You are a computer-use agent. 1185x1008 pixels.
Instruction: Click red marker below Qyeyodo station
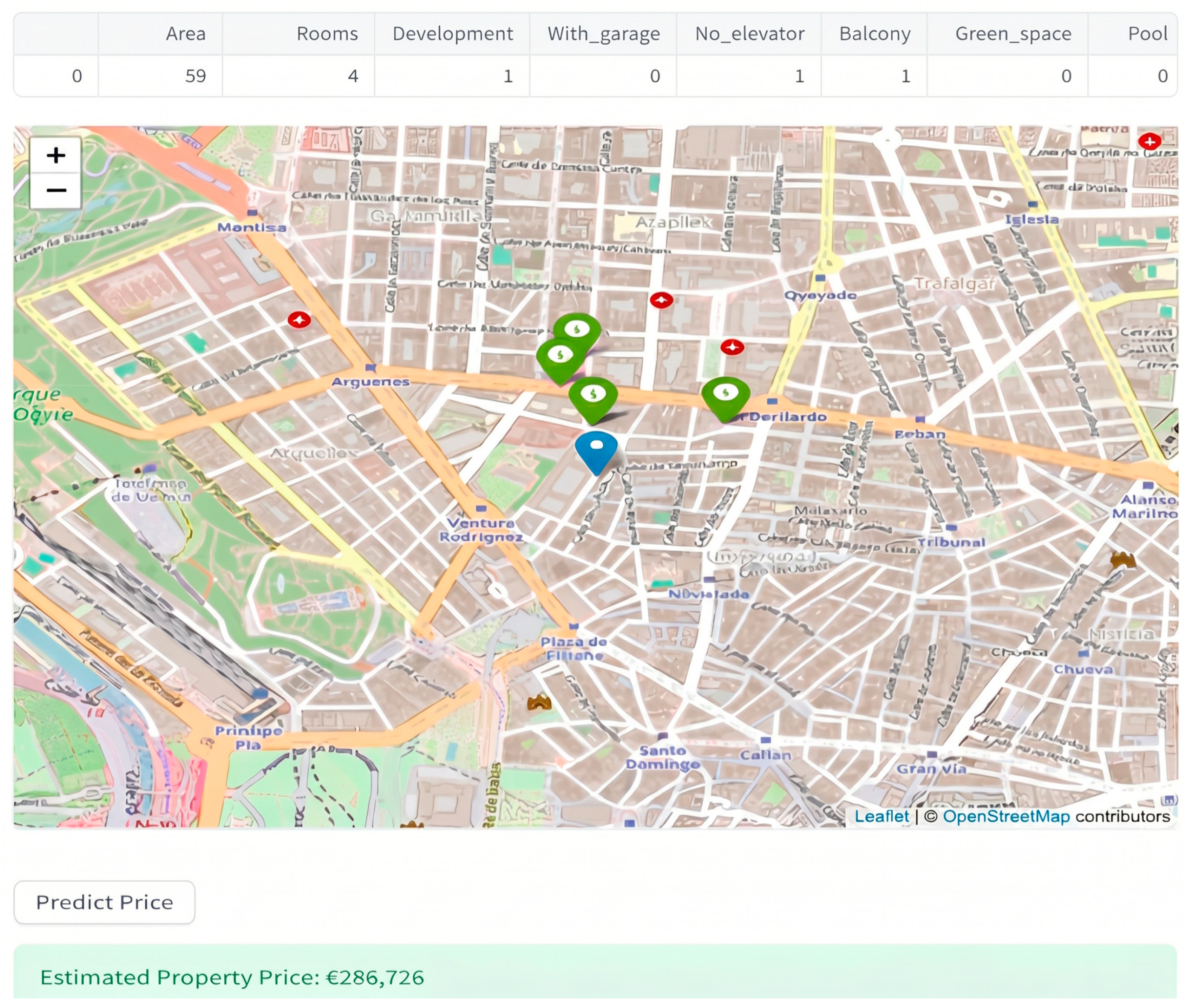(732, 347)
